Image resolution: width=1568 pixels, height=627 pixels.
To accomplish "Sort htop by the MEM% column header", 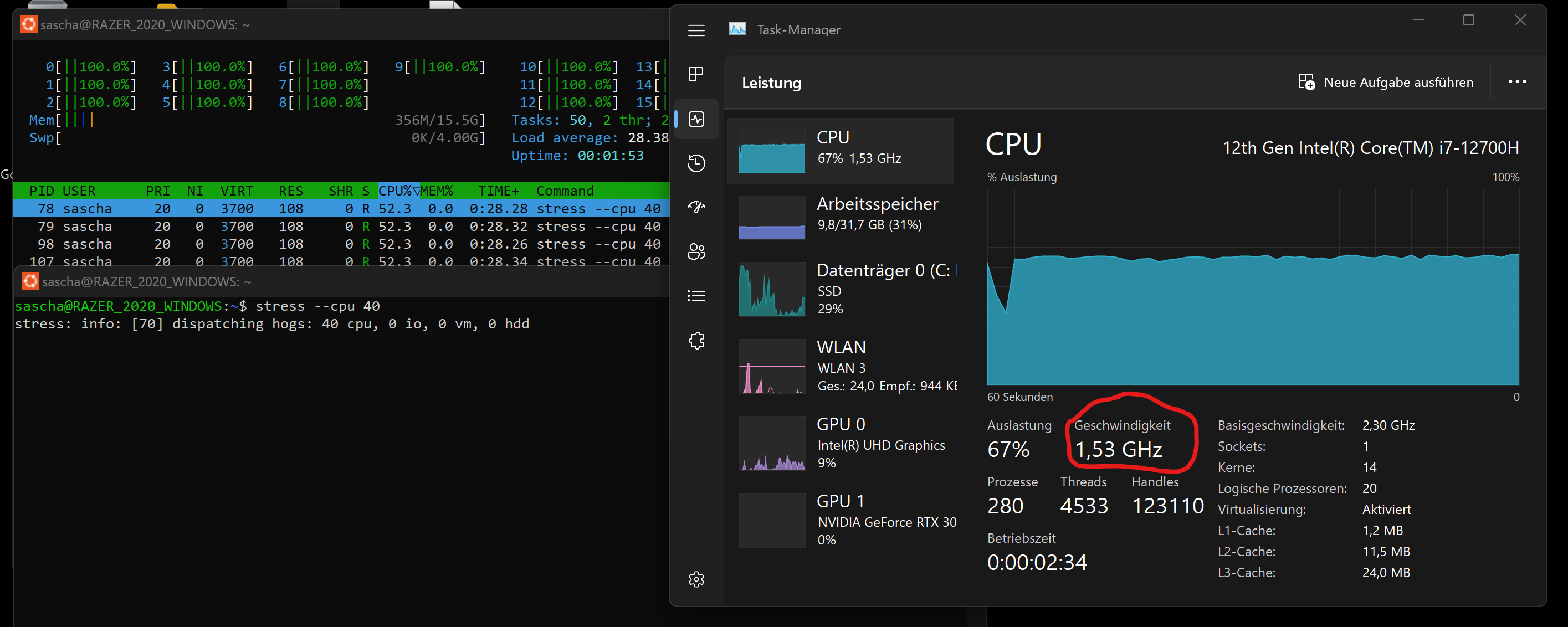I will pos(437,191).
